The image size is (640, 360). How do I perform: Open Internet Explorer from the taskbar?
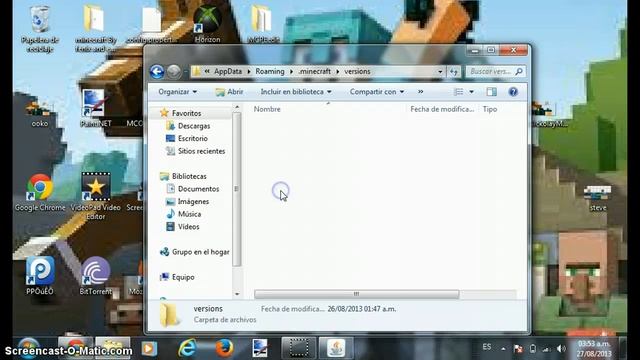pyautogui.click(x=187, y=348)
